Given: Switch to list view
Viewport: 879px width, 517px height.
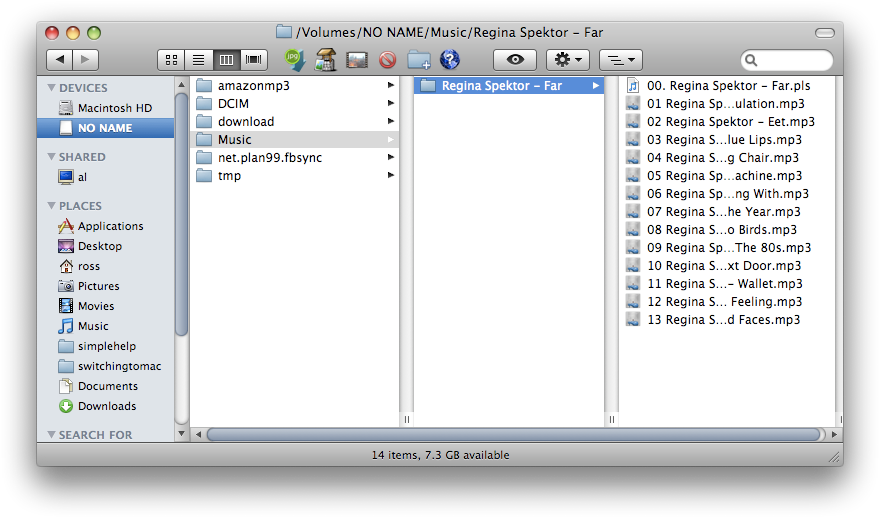Looking at the screenshot, I should point(198,59).
